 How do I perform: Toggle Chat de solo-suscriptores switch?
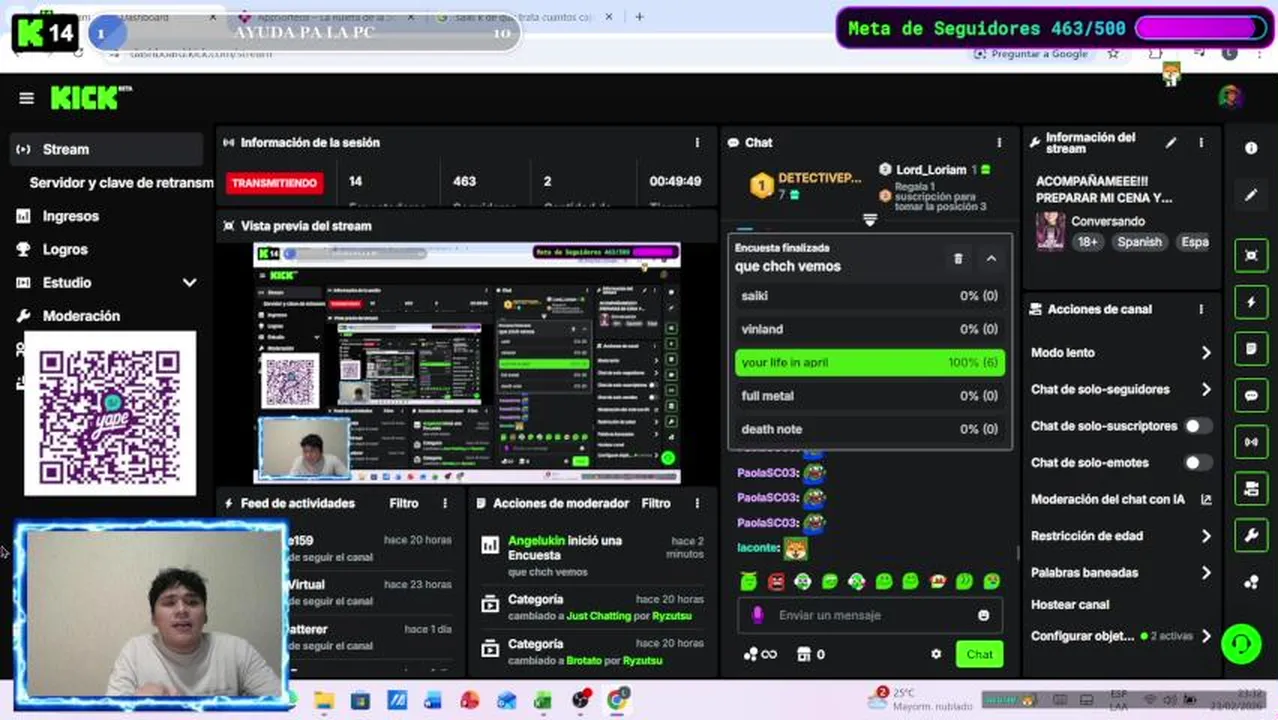1198,426
